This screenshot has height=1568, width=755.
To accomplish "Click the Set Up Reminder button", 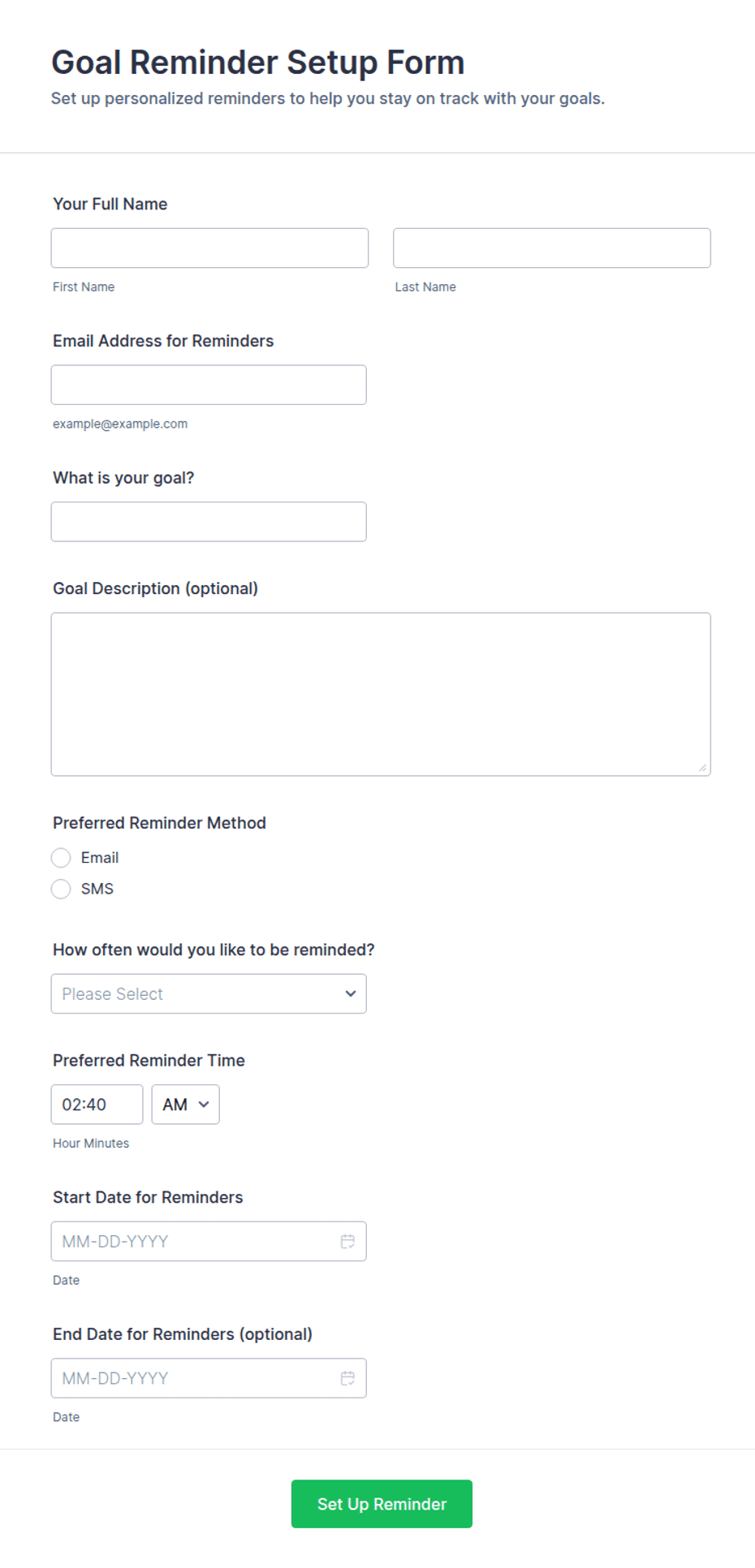I will pyautogui.click(x=382, y=1504).
